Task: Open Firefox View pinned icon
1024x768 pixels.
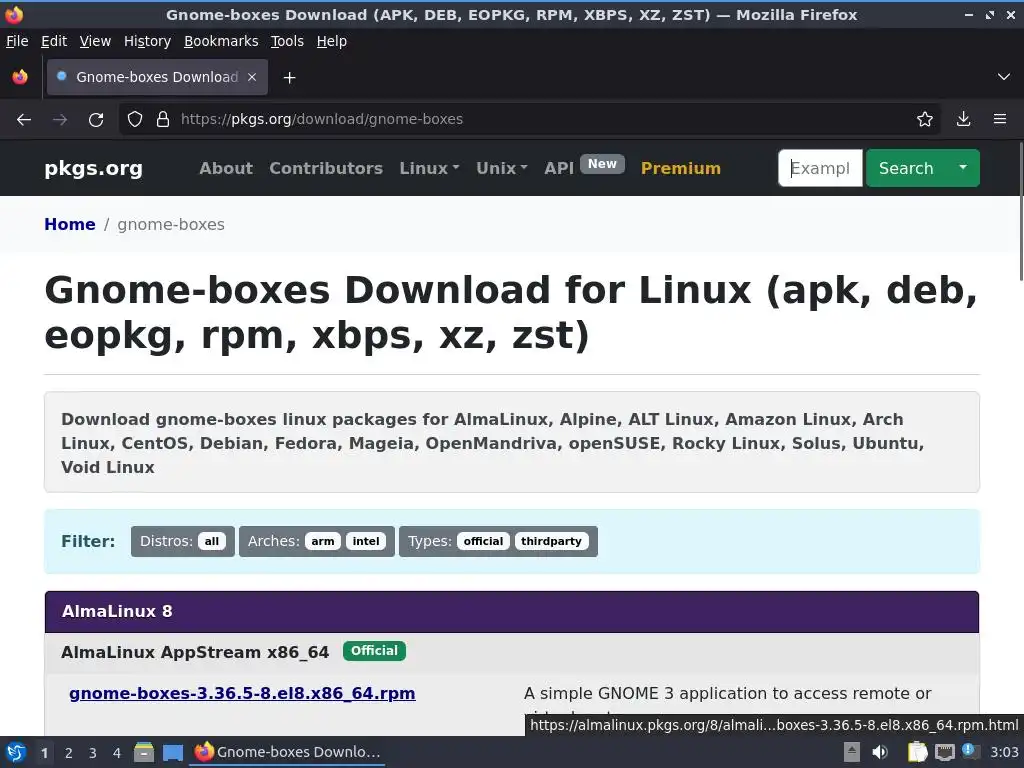Action: pyautogui.click(x=20, y=77)
